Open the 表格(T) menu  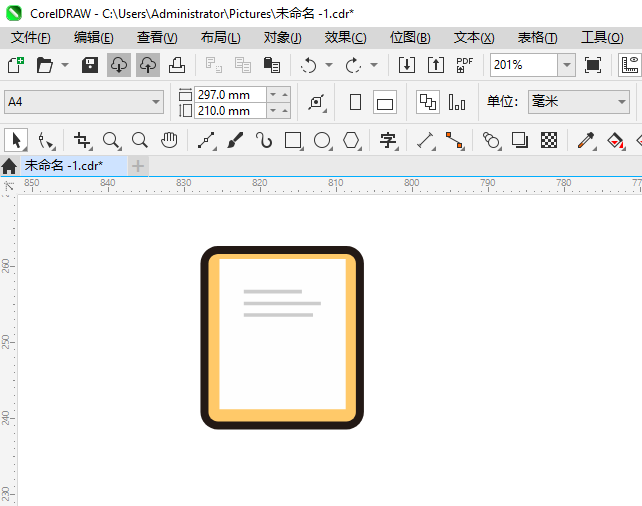click(537, 38)
